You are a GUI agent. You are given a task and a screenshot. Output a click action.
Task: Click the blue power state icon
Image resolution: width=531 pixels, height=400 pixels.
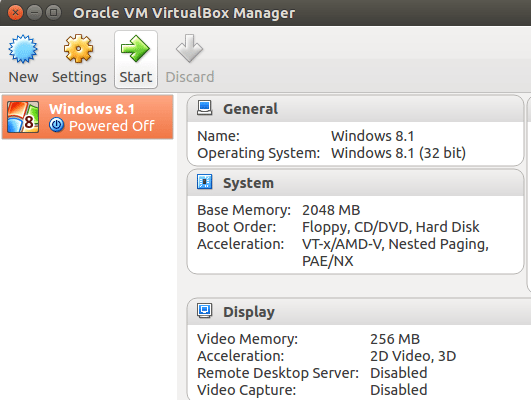click(56, 125)
